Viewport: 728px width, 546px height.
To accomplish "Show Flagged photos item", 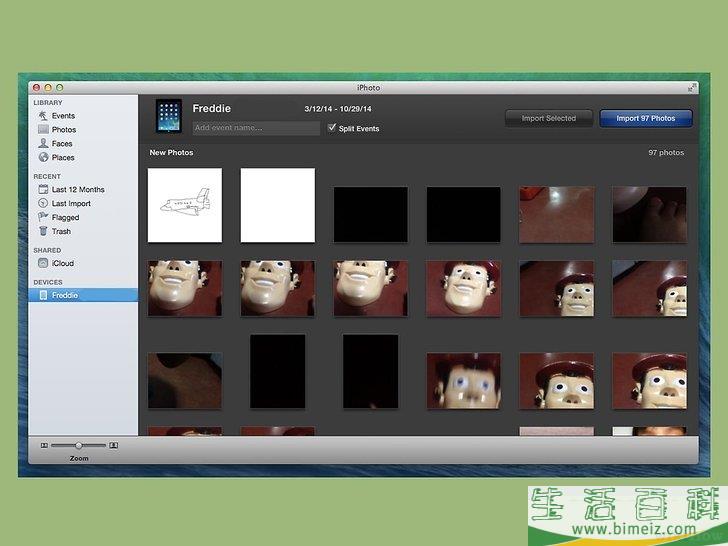I will [x=58, y=217].
